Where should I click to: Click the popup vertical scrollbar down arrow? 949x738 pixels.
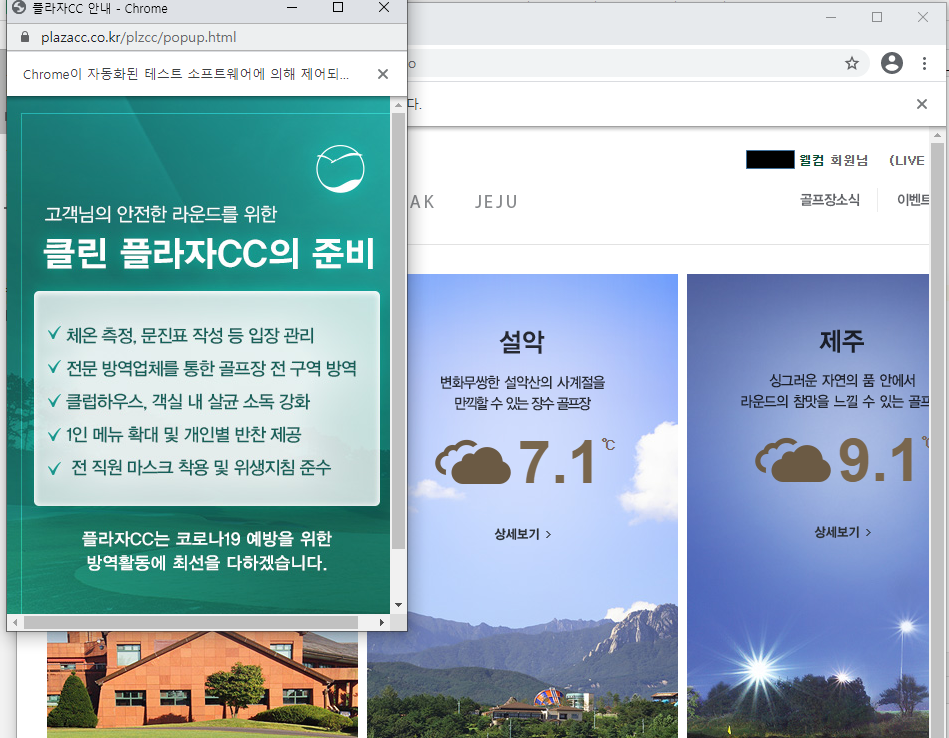click(398, 605)
